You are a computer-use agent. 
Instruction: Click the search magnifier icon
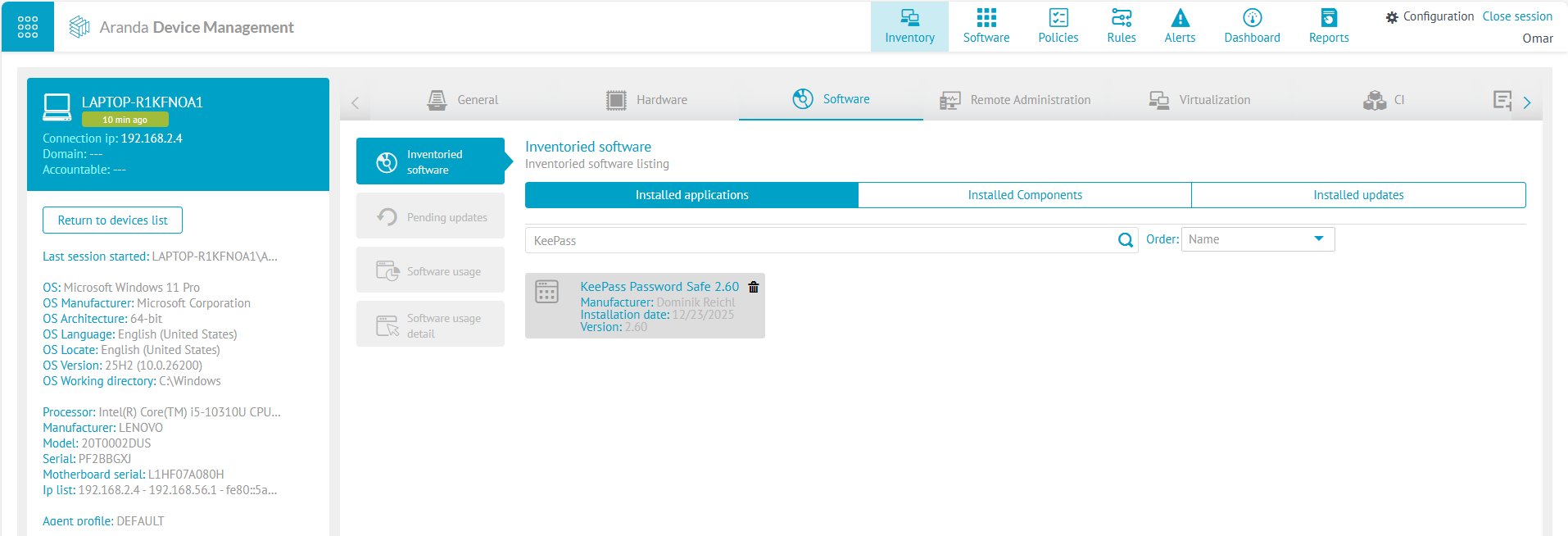click(1126, 240)
